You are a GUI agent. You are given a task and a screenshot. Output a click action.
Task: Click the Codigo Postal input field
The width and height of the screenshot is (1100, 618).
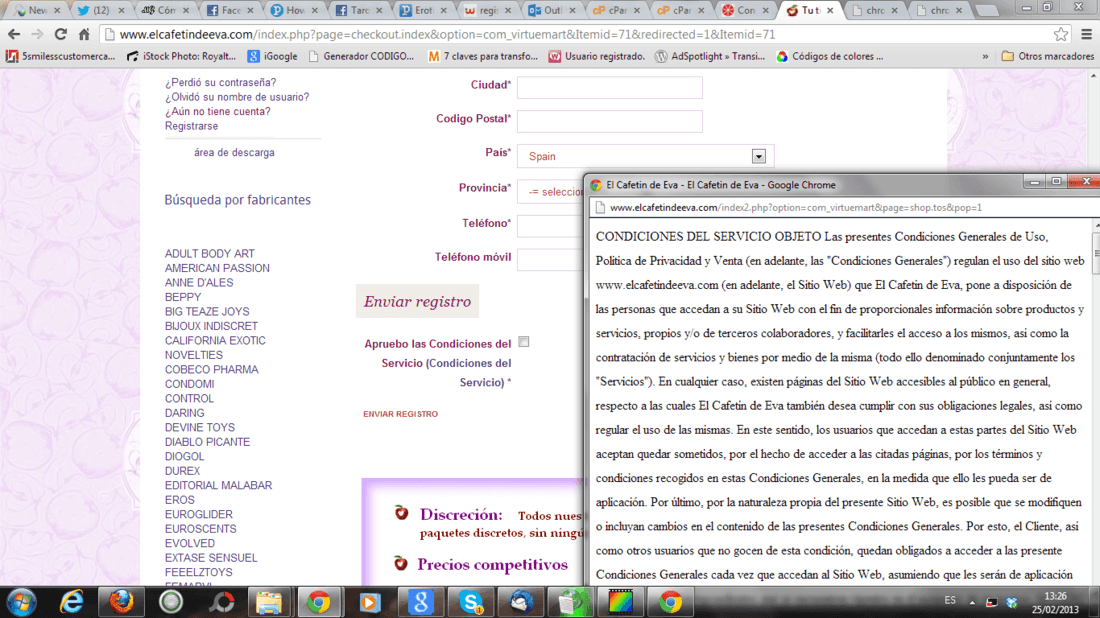(x=610, y=121)
